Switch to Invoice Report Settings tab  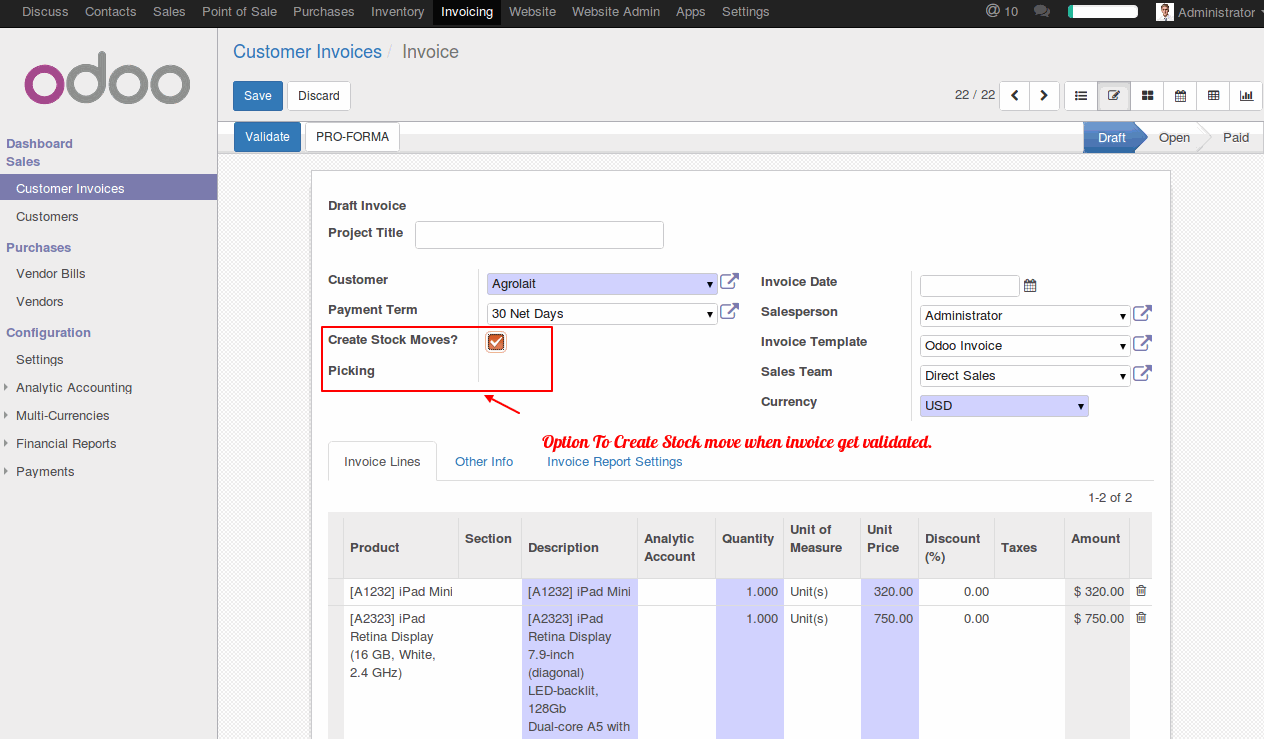click(x=615, y=462)
